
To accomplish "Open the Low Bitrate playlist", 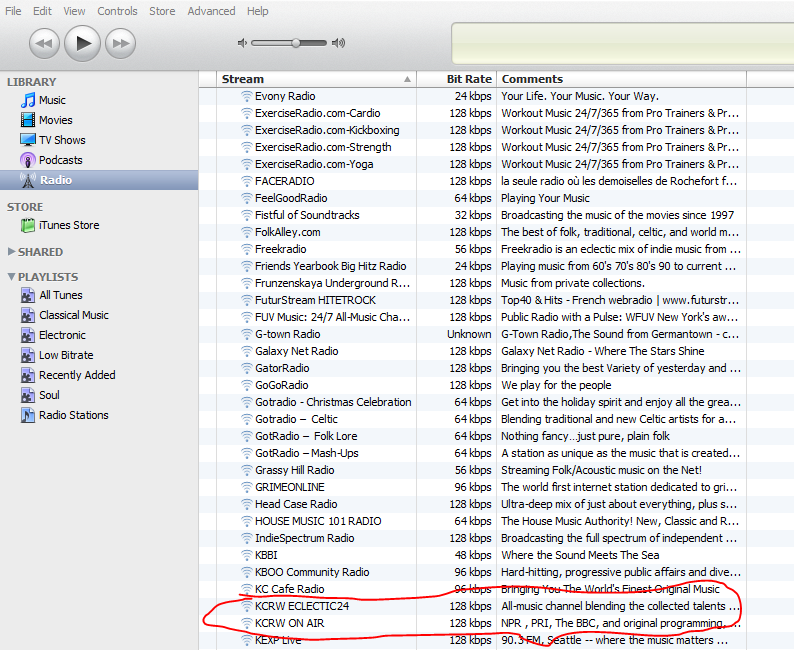I will (x=66, y=355).
